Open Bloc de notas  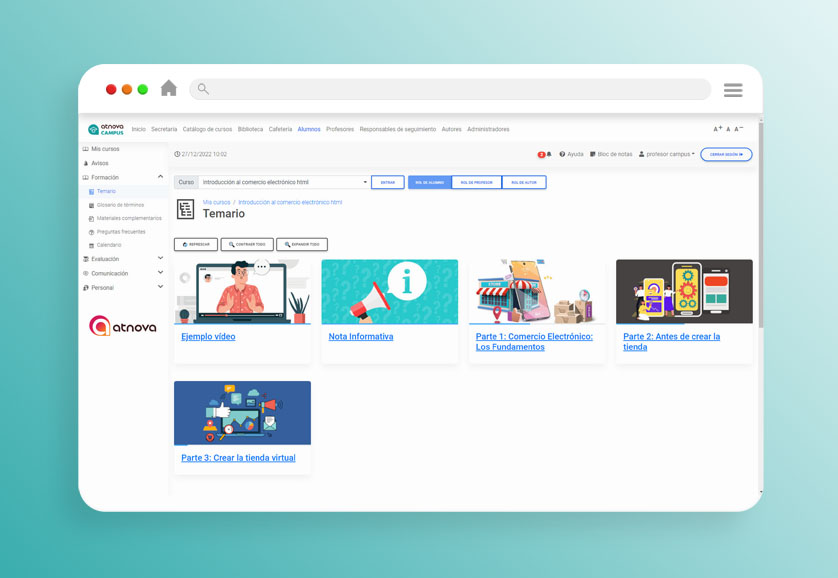coord(611,154)
